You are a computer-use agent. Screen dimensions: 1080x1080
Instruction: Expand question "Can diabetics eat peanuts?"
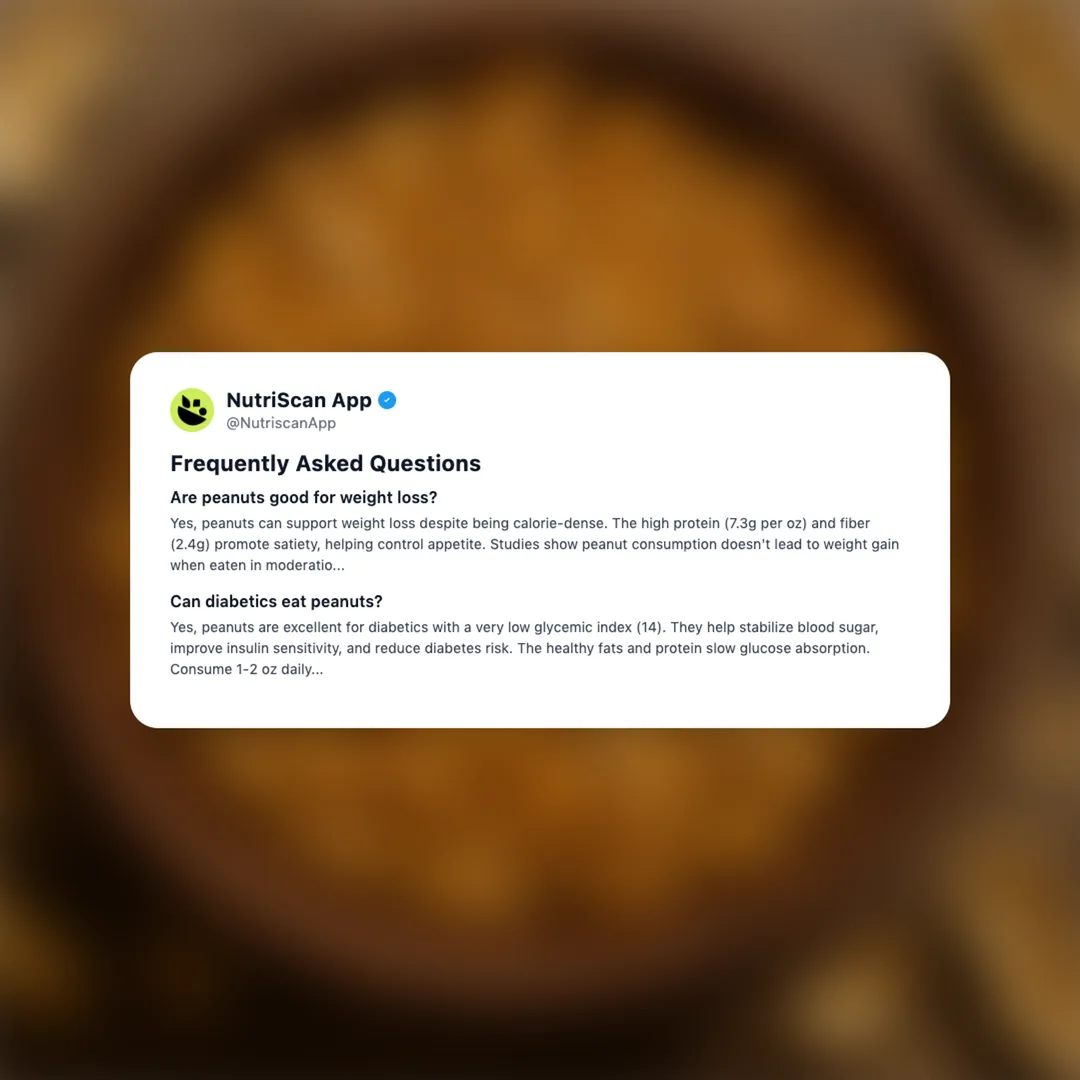(x=276, y=601)
